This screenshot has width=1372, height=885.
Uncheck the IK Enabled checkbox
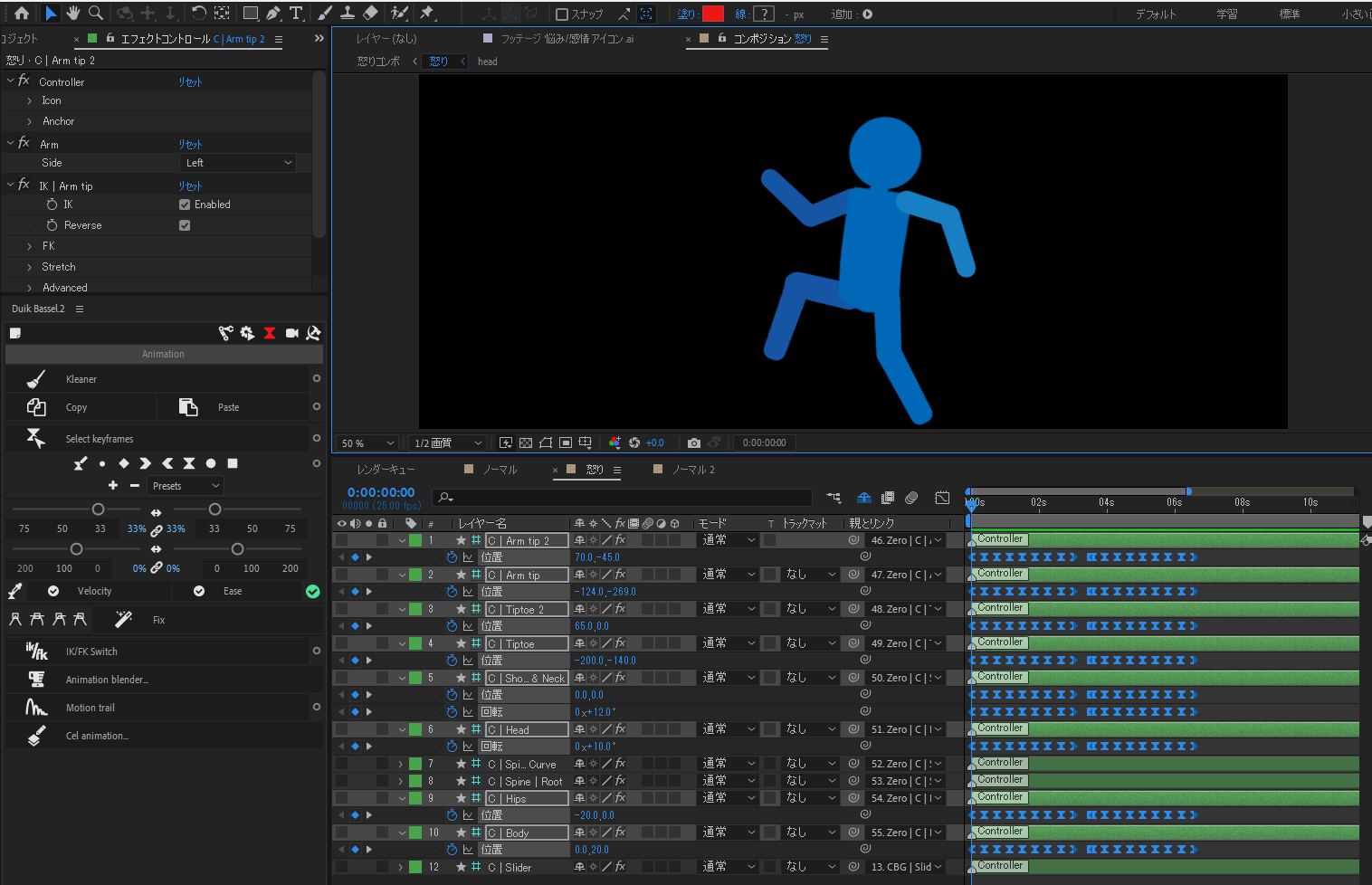tap(185, 205)
